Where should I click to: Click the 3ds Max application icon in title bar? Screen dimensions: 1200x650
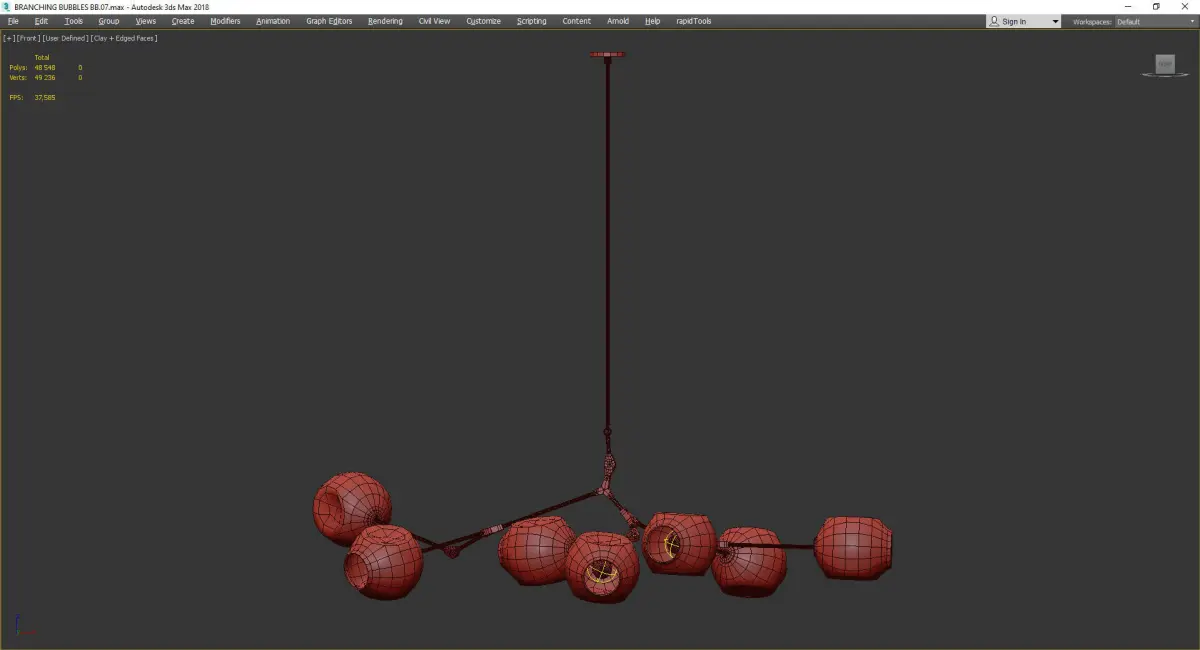[x=6, y=6]
